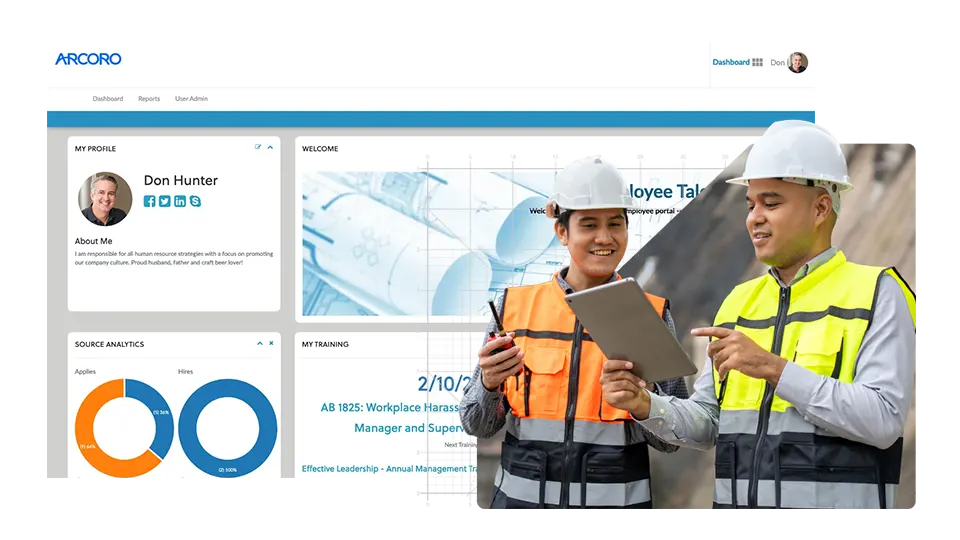Click Don Hunter's profile photo
This screenshot has width=960, height=540.
coord(105,198)
